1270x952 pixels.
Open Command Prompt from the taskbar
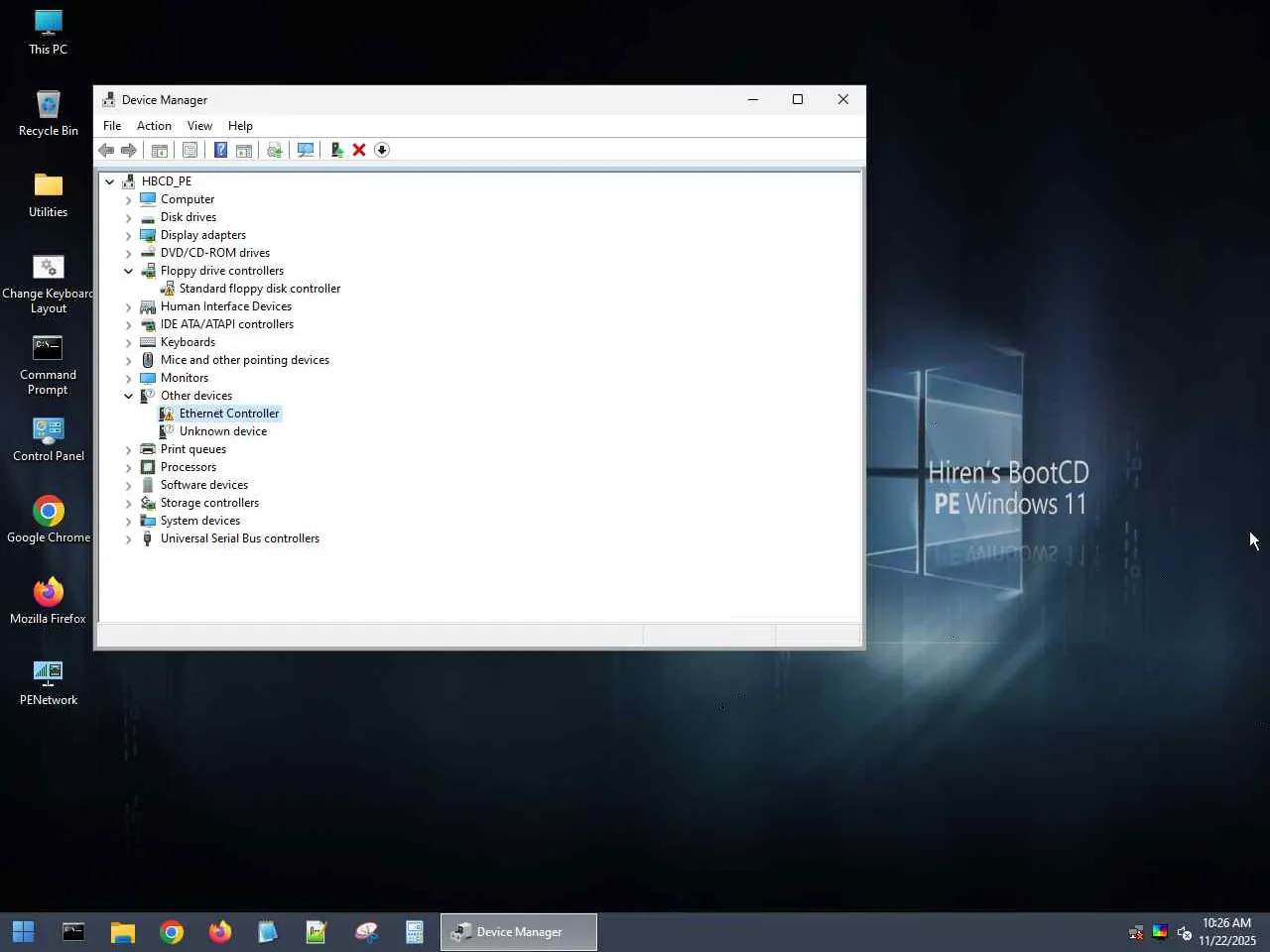[x=73, y=932]
